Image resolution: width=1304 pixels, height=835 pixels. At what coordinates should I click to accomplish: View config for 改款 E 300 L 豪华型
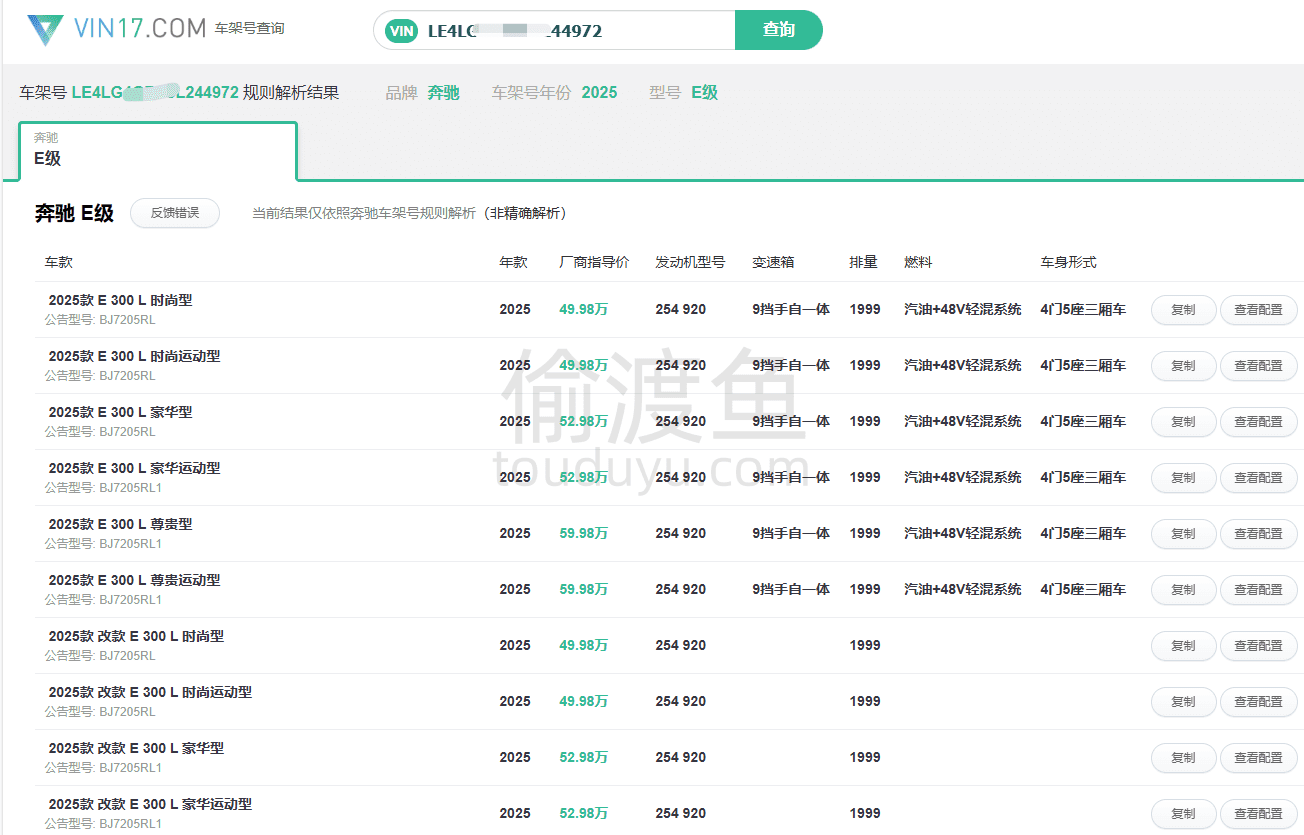coord(1258,758)
